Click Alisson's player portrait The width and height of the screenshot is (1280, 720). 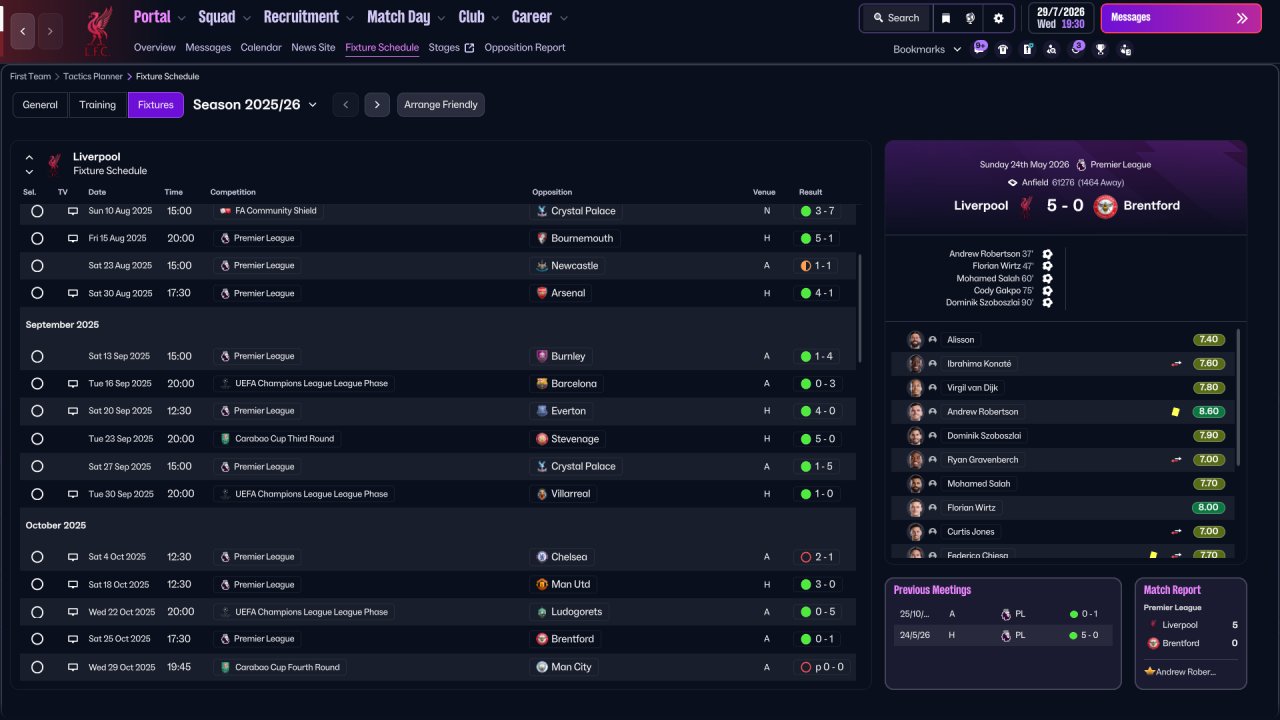tap(915, 340)
